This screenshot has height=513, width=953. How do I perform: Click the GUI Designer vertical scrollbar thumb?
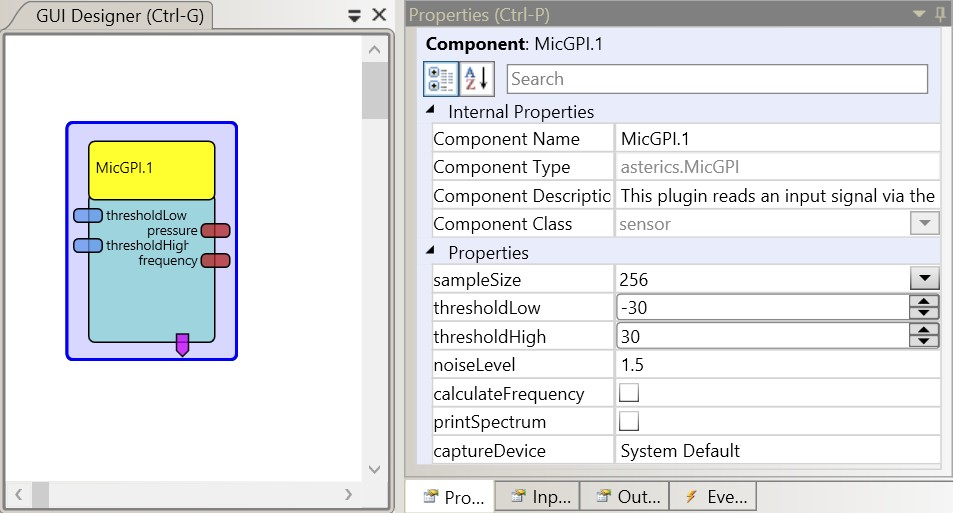pyautogui.click(x=374, y=92)
